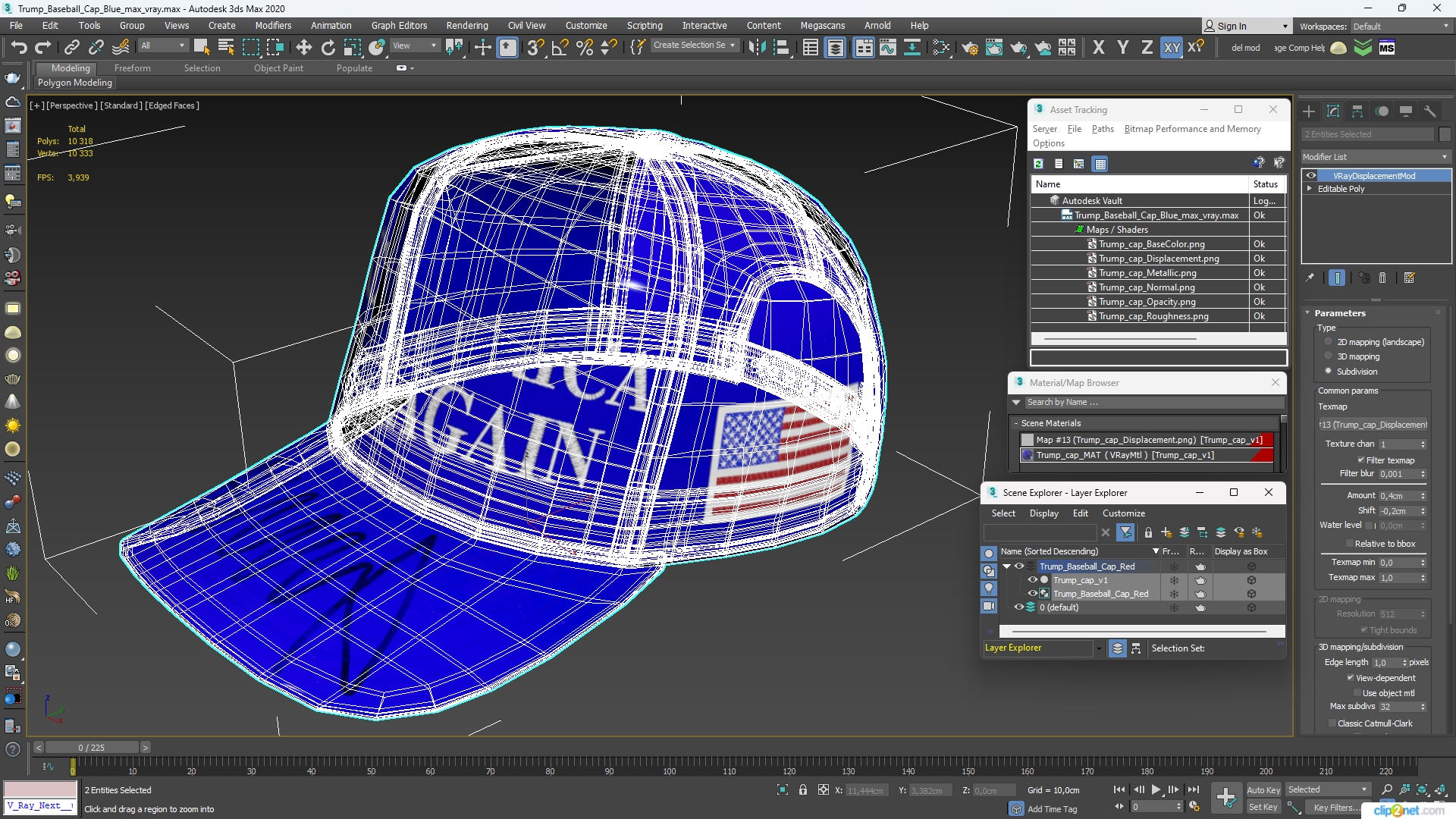Click the Mirror tool icon
The height and width of the screenshot is (819, 1456).
coord(757,48)
